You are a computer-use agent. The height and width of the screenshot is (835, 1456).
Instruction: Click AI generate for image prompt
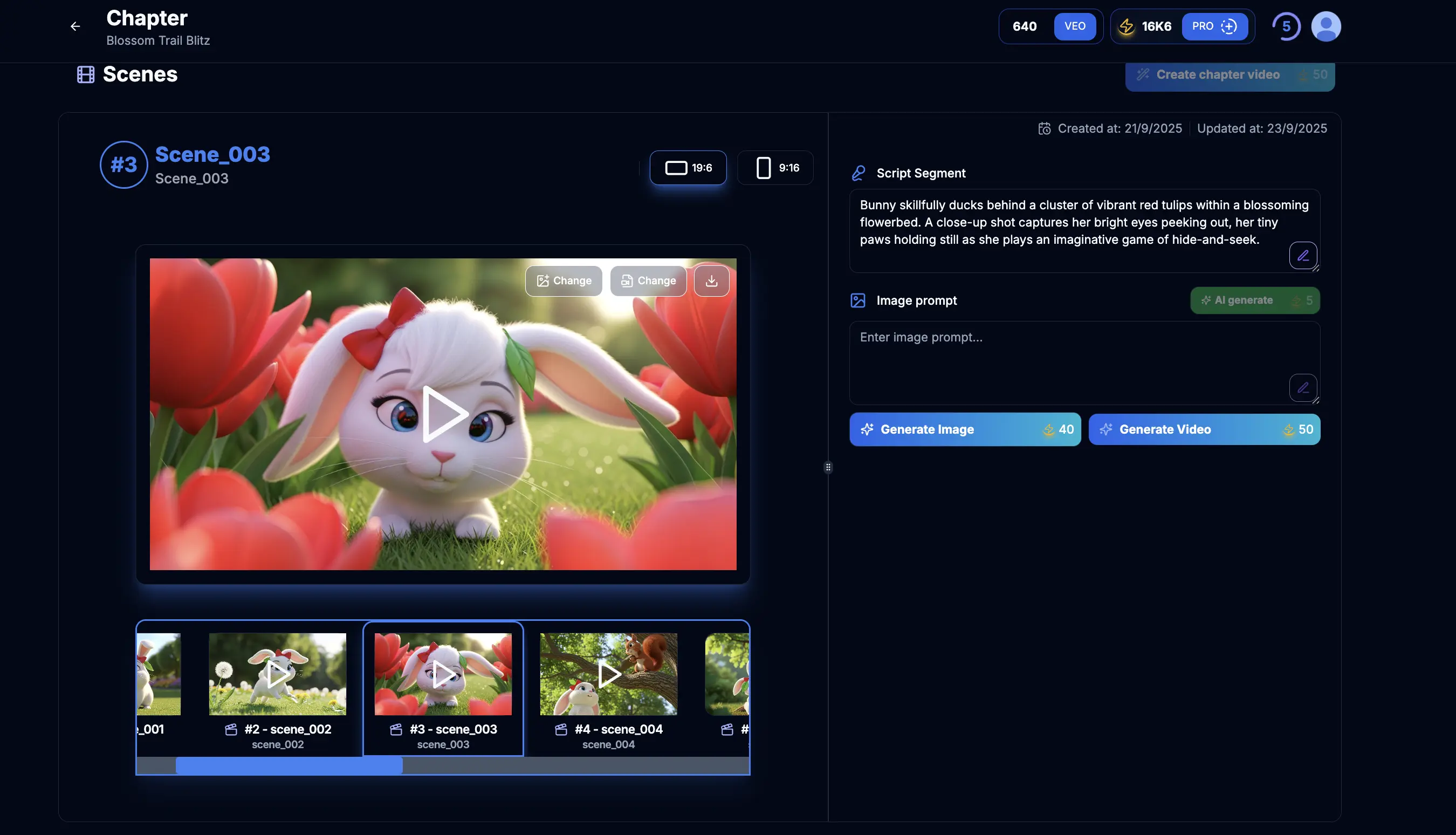1254,300
